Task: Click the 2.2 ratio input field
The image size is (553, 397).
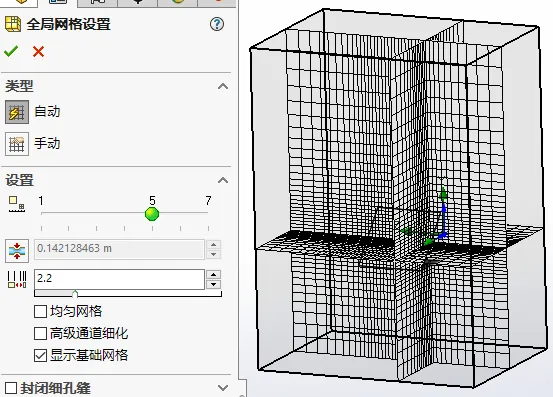Action: (119, 279)
